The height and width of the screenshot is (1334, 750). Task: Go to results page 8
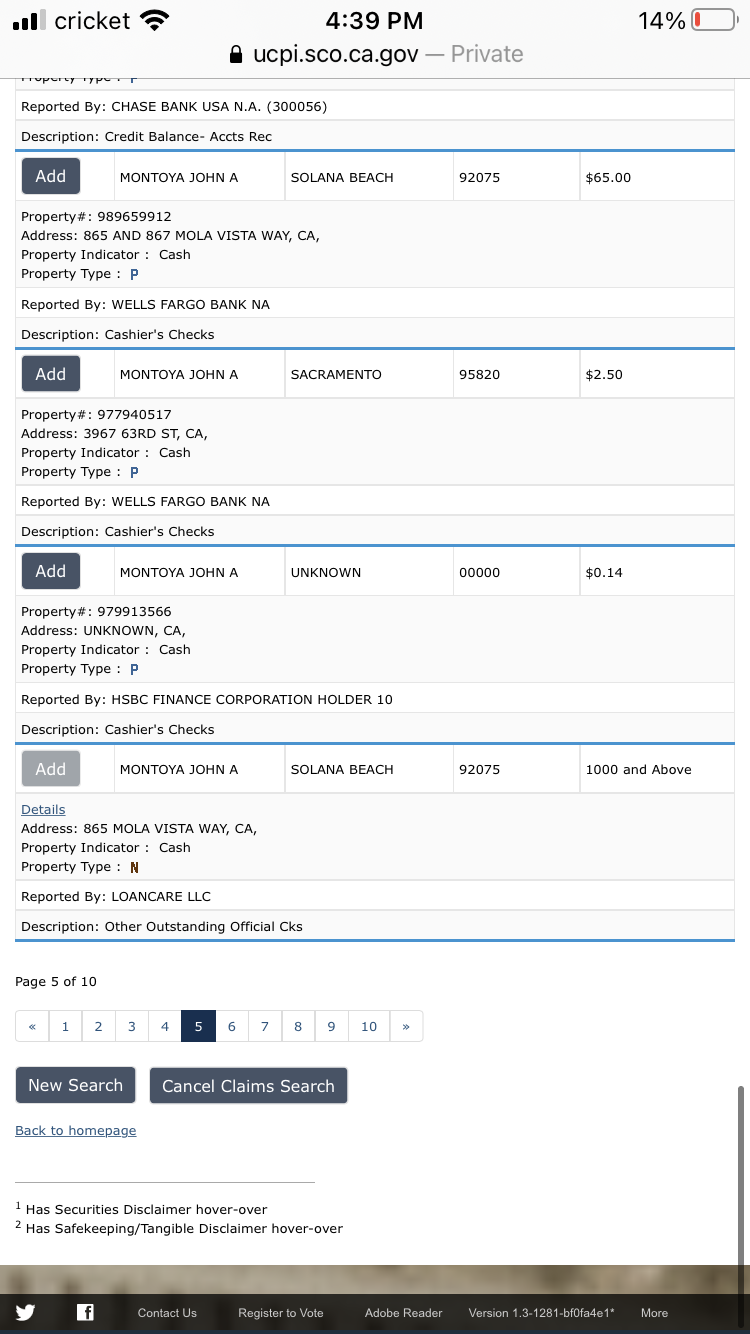click(298, 1026)
